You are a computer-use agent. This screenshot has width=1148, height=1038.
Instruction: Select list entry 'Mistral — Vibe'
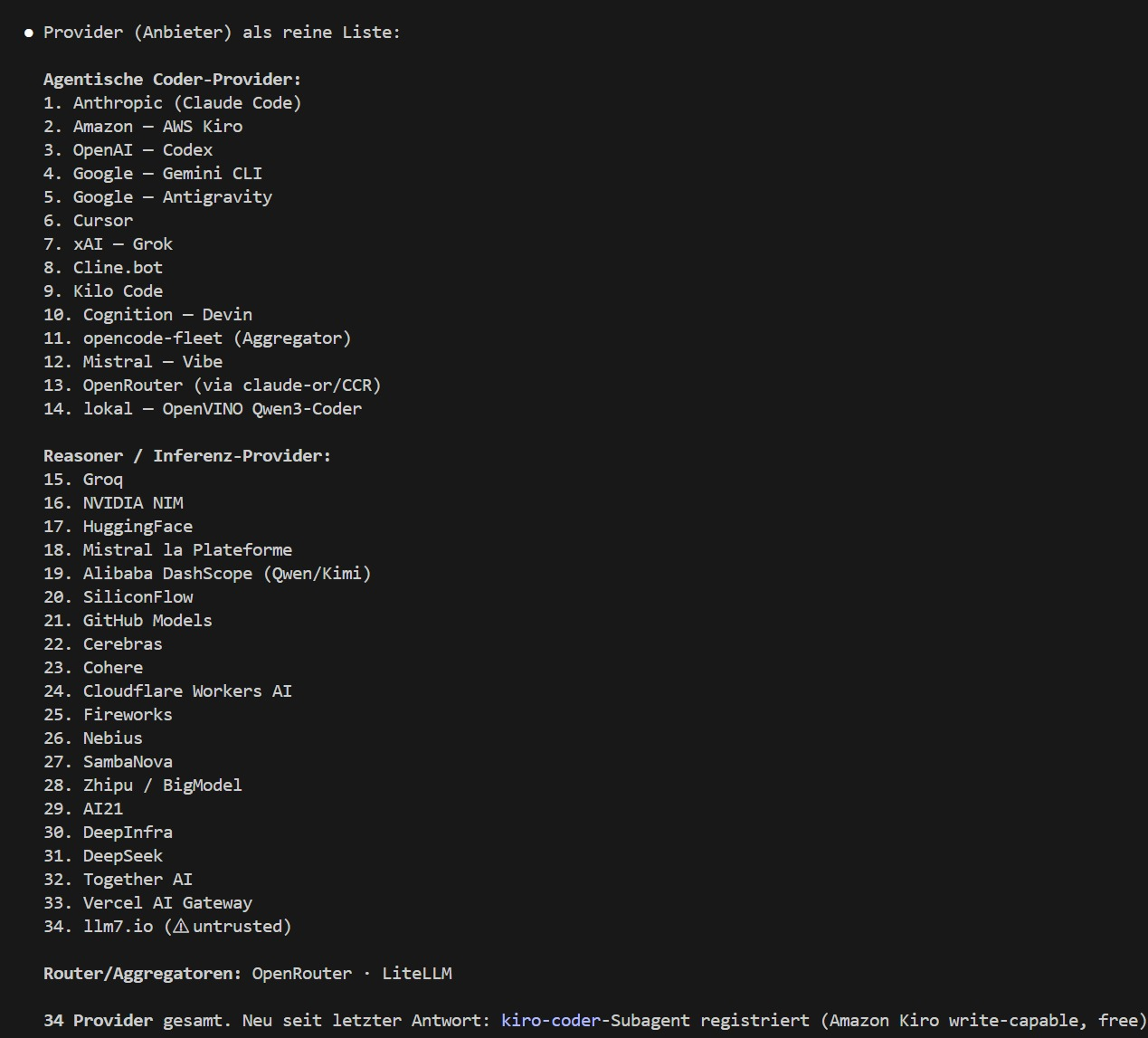pyautogui.click(x=153, y=361)
